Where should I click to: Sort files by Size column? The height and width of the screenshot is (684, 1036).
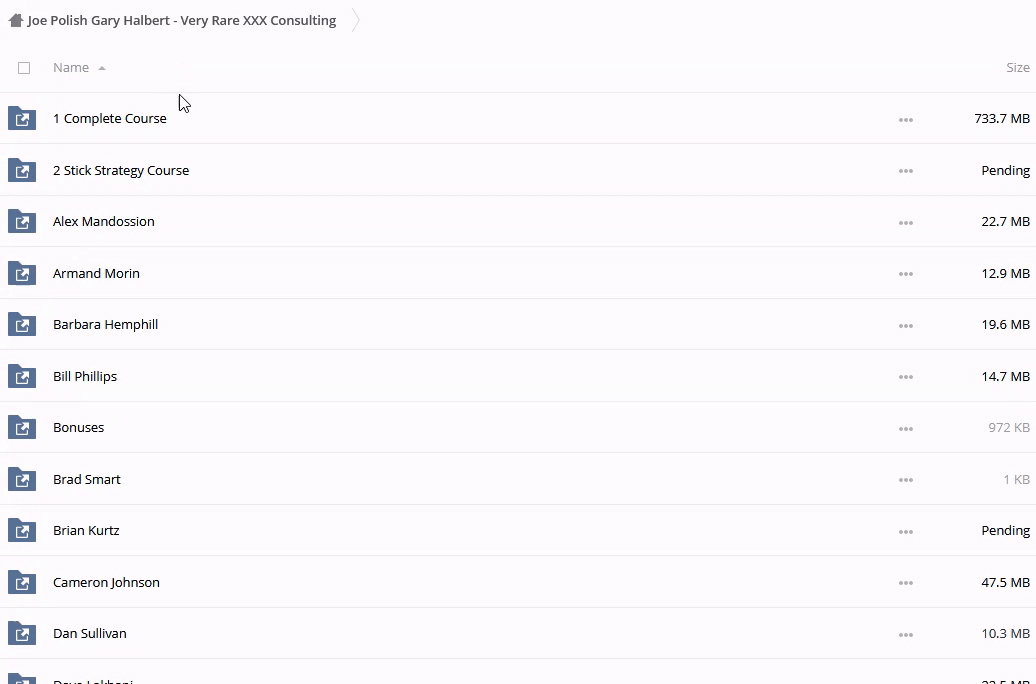pyautogui.click(x=1017, y=68)
